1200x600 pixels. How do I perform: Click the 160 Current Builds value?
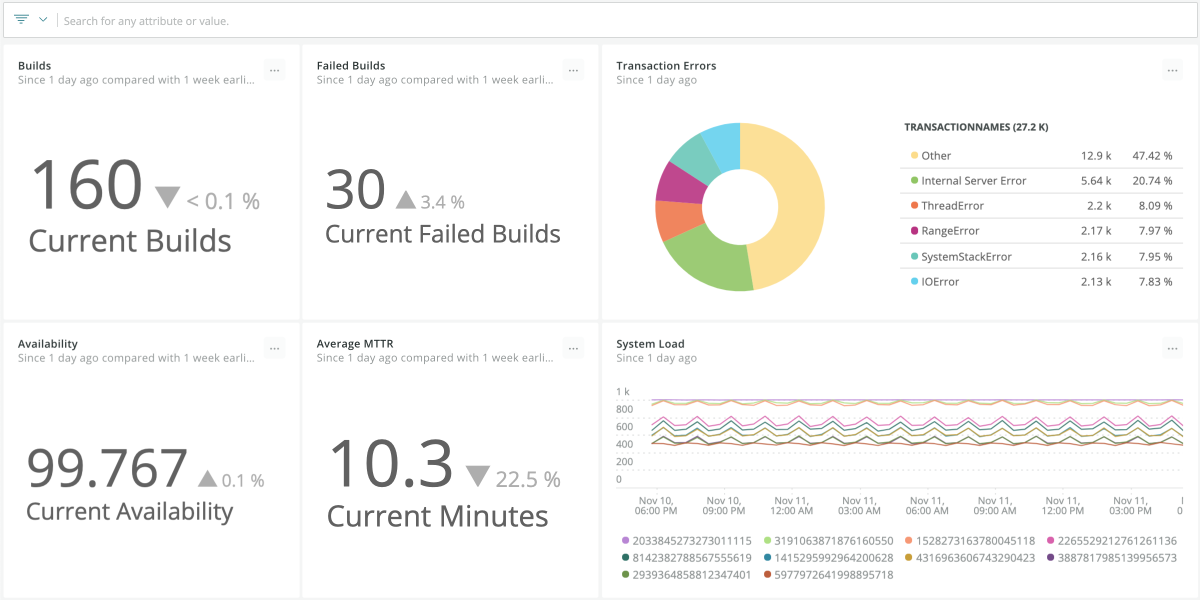87,185
